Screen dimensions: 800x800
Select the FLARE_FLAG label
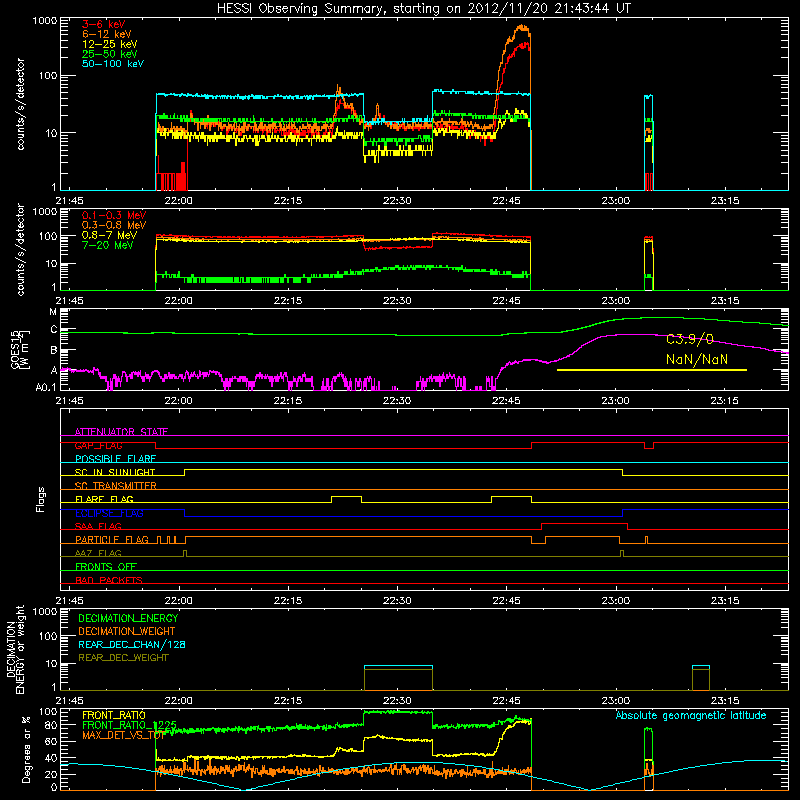point(104,499)
